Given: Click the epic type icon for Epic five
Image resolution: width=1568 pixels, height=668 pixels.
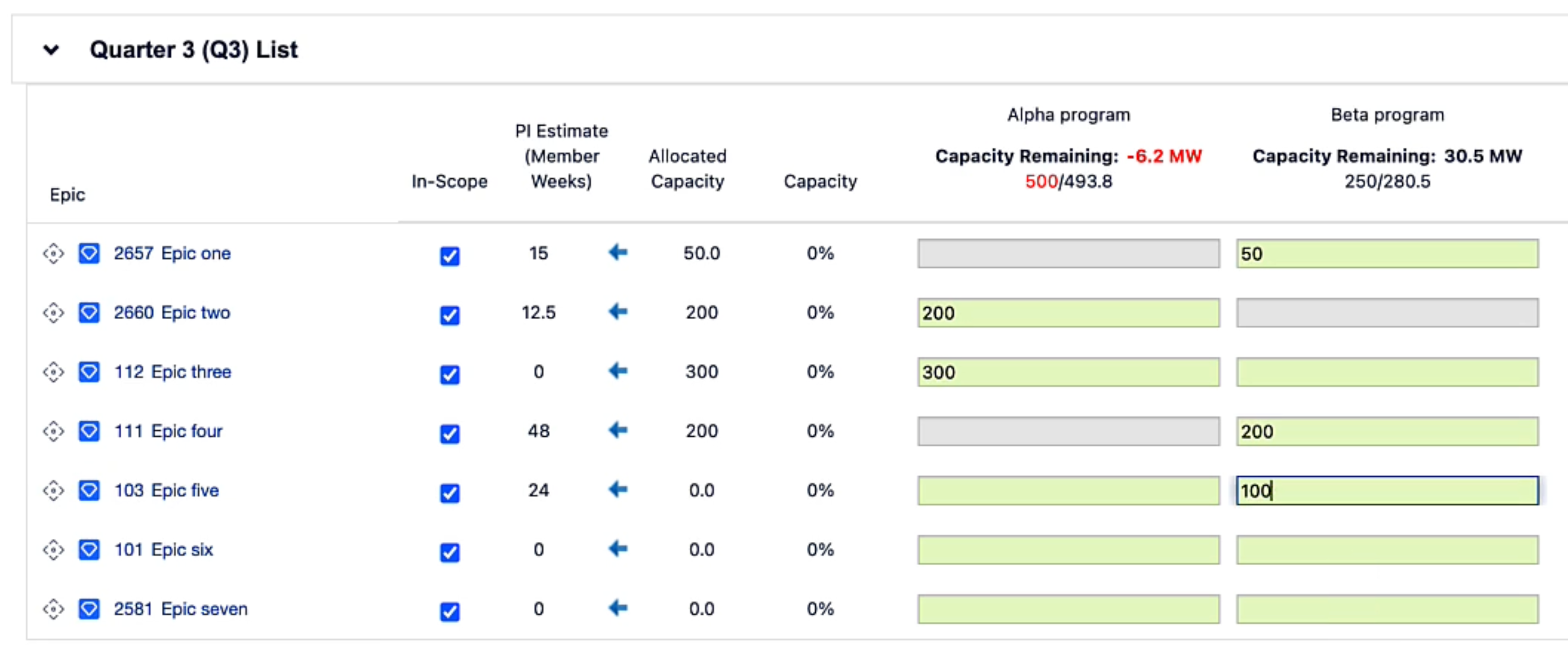Looking at the screenshot, I should [x=89, y=490].
